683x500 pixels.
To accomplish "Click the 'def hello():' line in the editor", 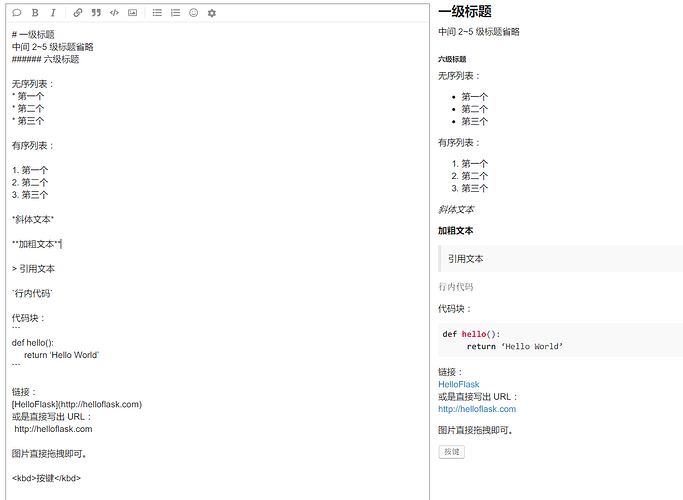I will (x=33, y=343).
